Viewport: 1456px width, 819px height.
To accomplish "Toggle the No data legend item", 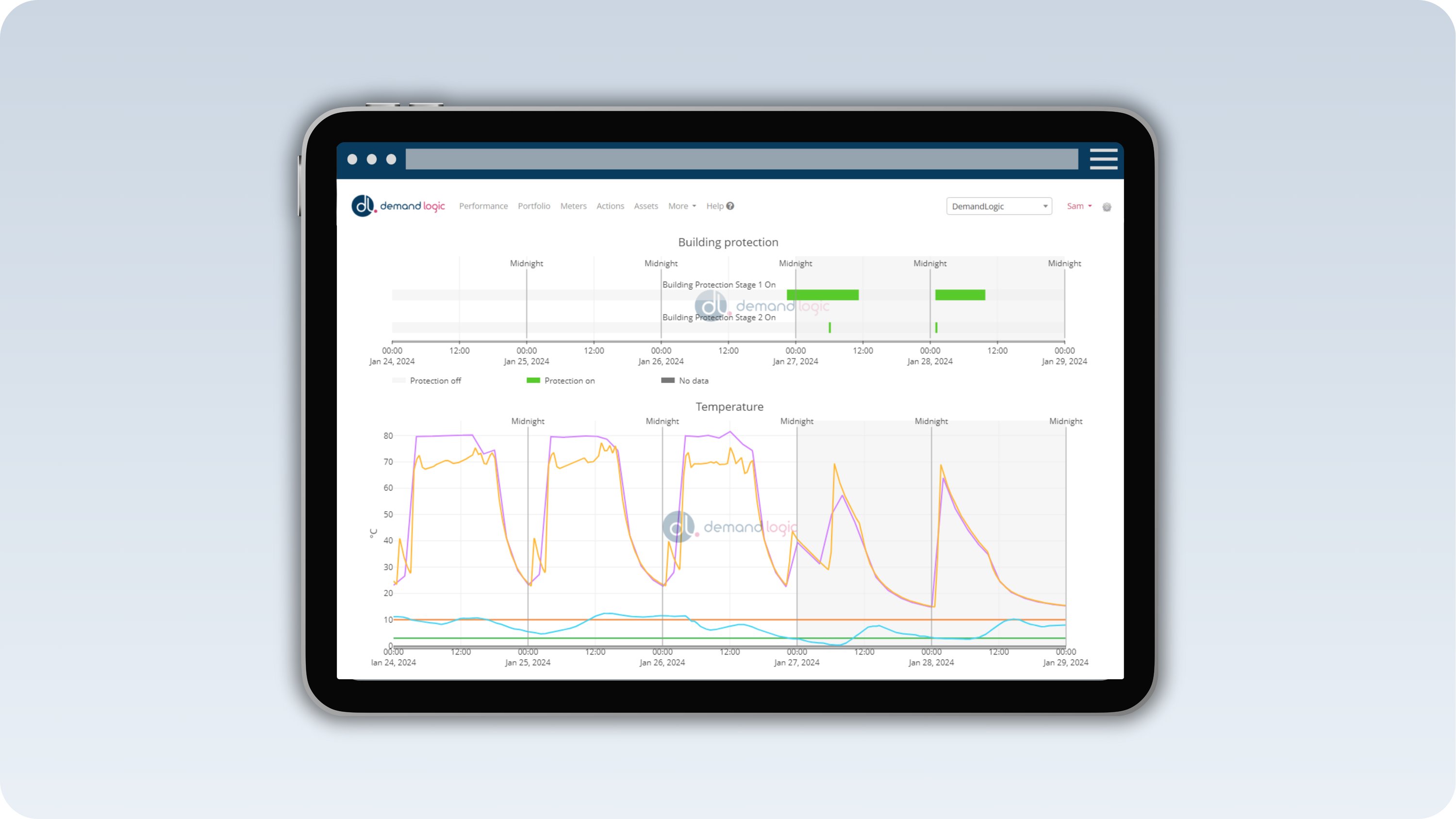I will coord(695,381).
